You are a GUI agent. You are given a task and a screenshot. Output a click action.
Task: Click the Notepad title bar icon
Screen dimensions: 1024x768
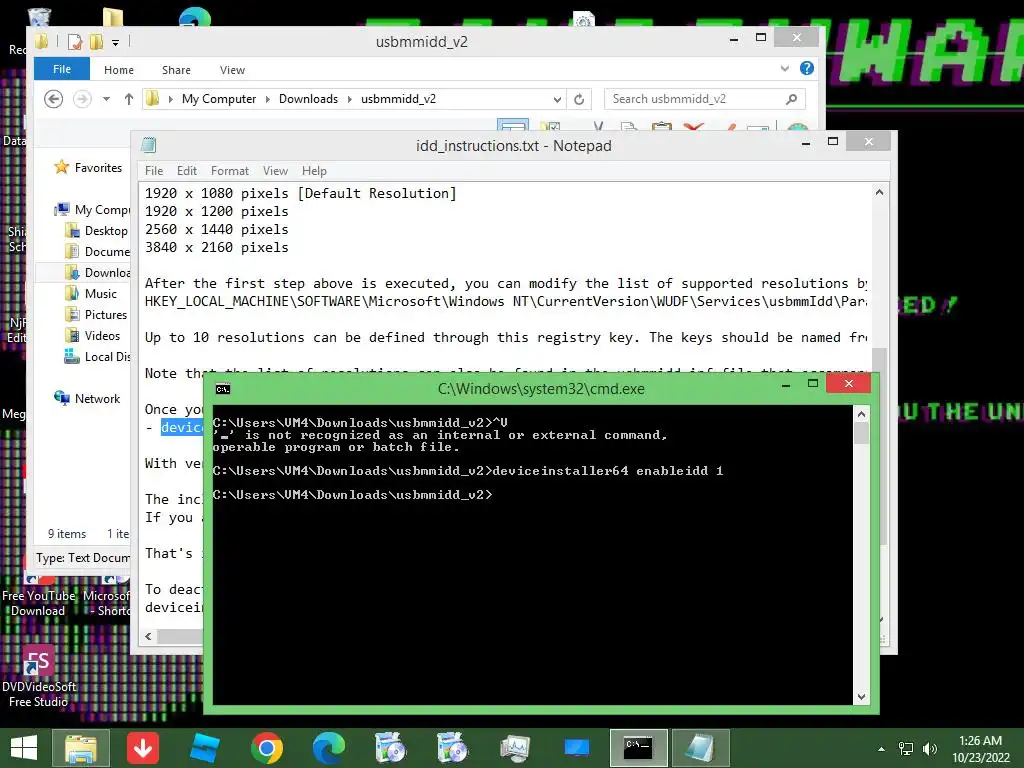[149, 145]
